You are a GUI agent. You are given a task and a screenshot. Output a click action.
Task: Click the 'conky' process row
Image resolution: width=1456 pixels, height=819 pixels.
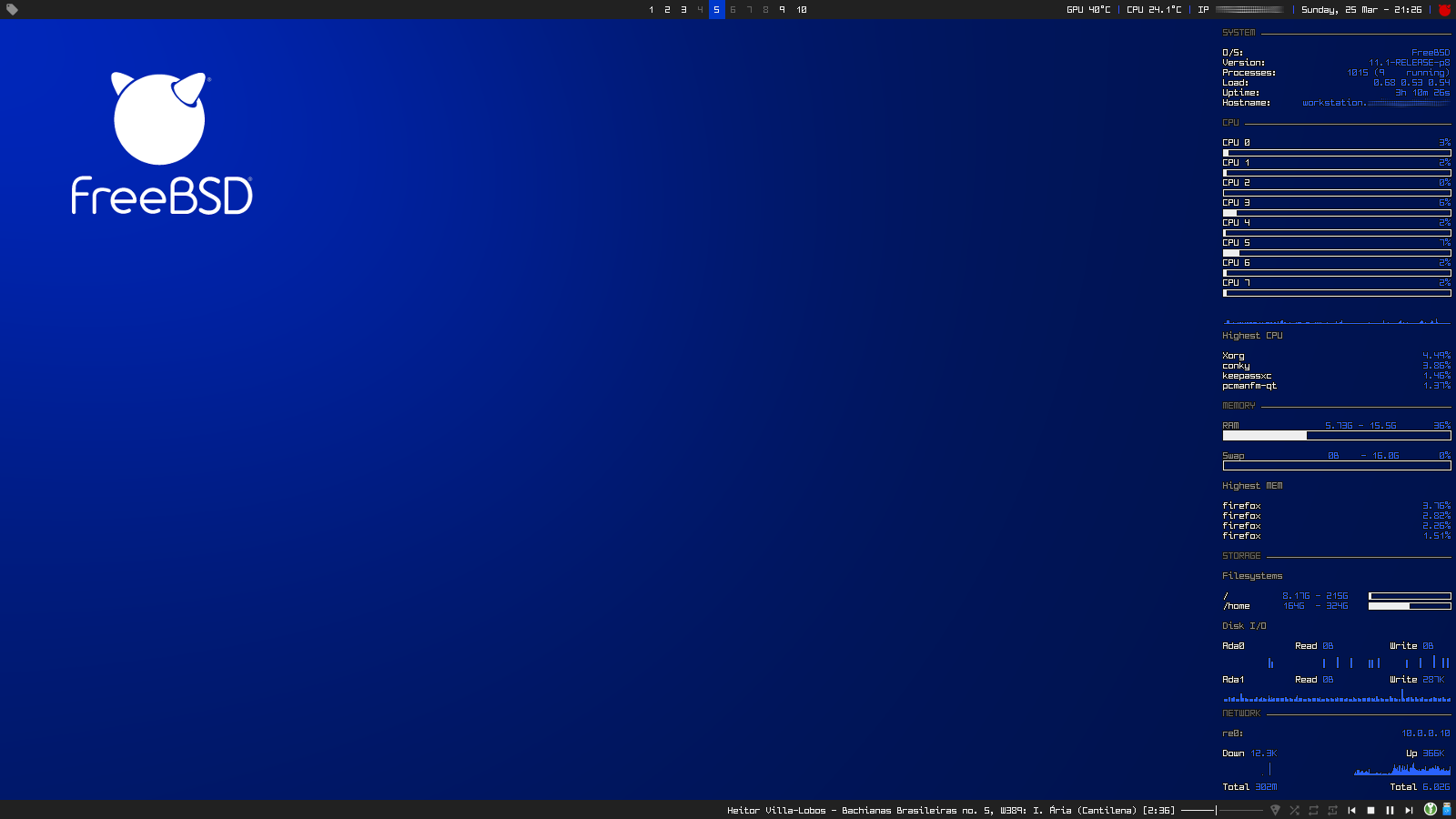point(1337,366)
